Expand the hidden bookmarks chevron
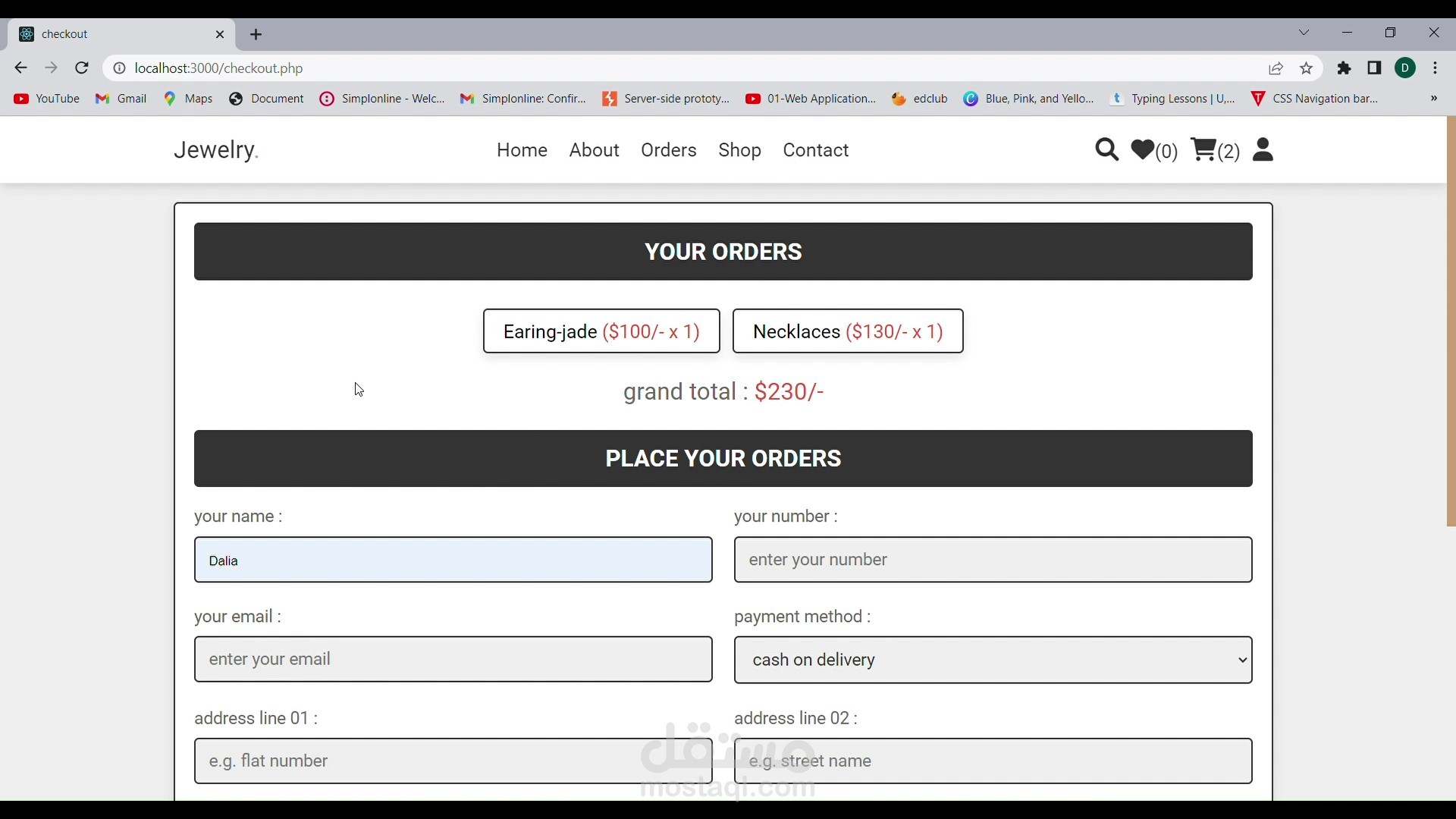This screenshot has width=1456, height=819. point(1433,99)
